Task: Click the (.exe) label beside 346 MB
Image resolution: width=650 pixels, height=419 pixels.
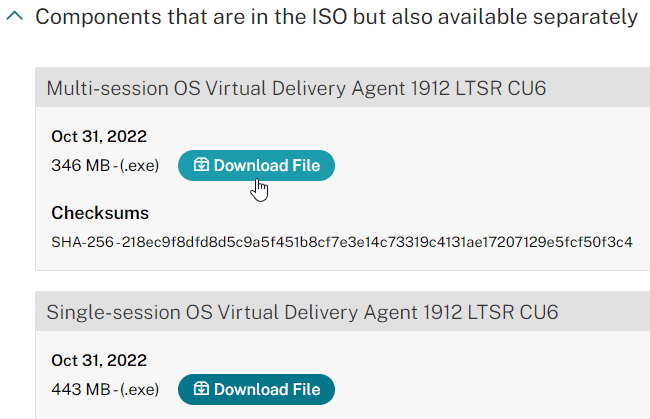Action: [146, 166]
